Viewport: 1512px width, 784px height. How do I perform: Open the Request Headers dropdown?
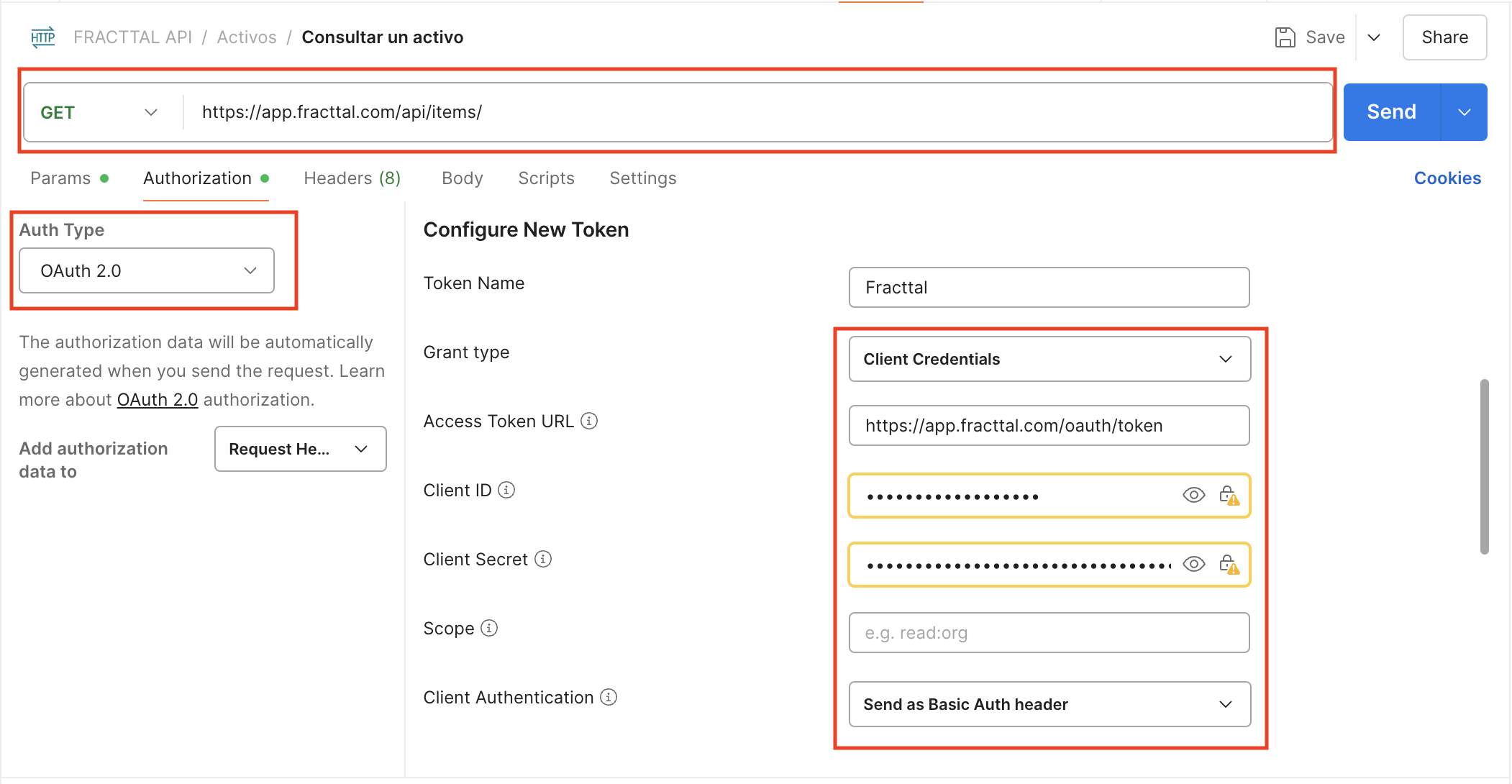click(x=300, y=449)
